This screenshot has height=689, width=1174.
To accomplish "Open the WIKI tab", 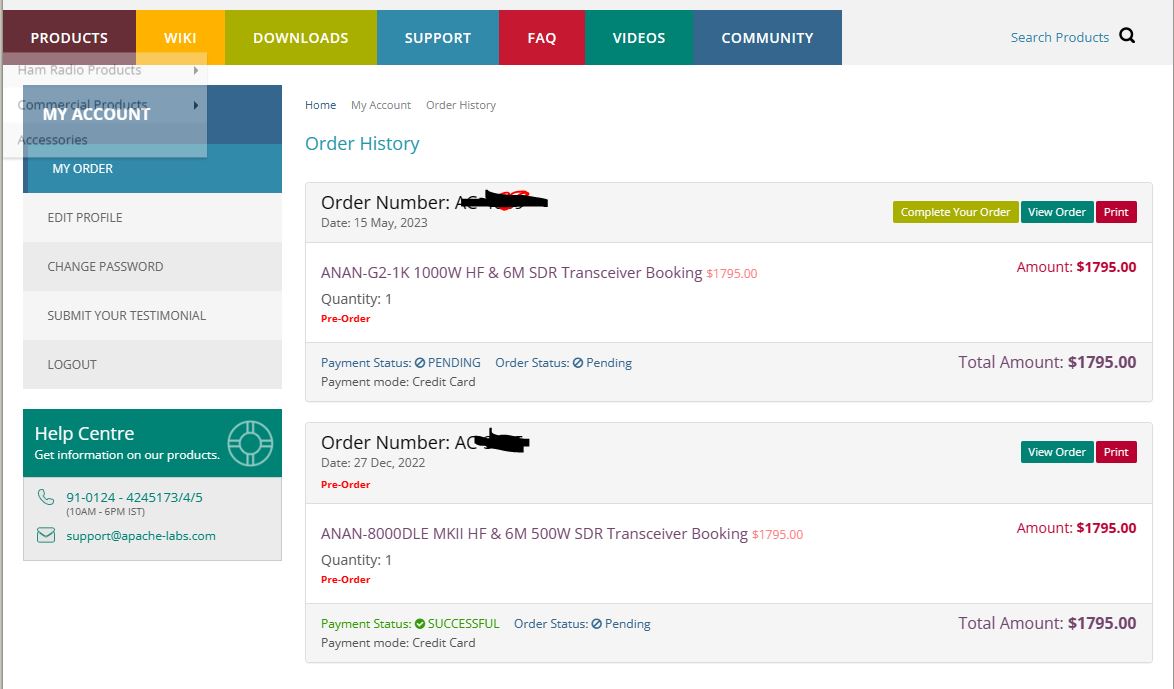I will [x=180, y=37].
